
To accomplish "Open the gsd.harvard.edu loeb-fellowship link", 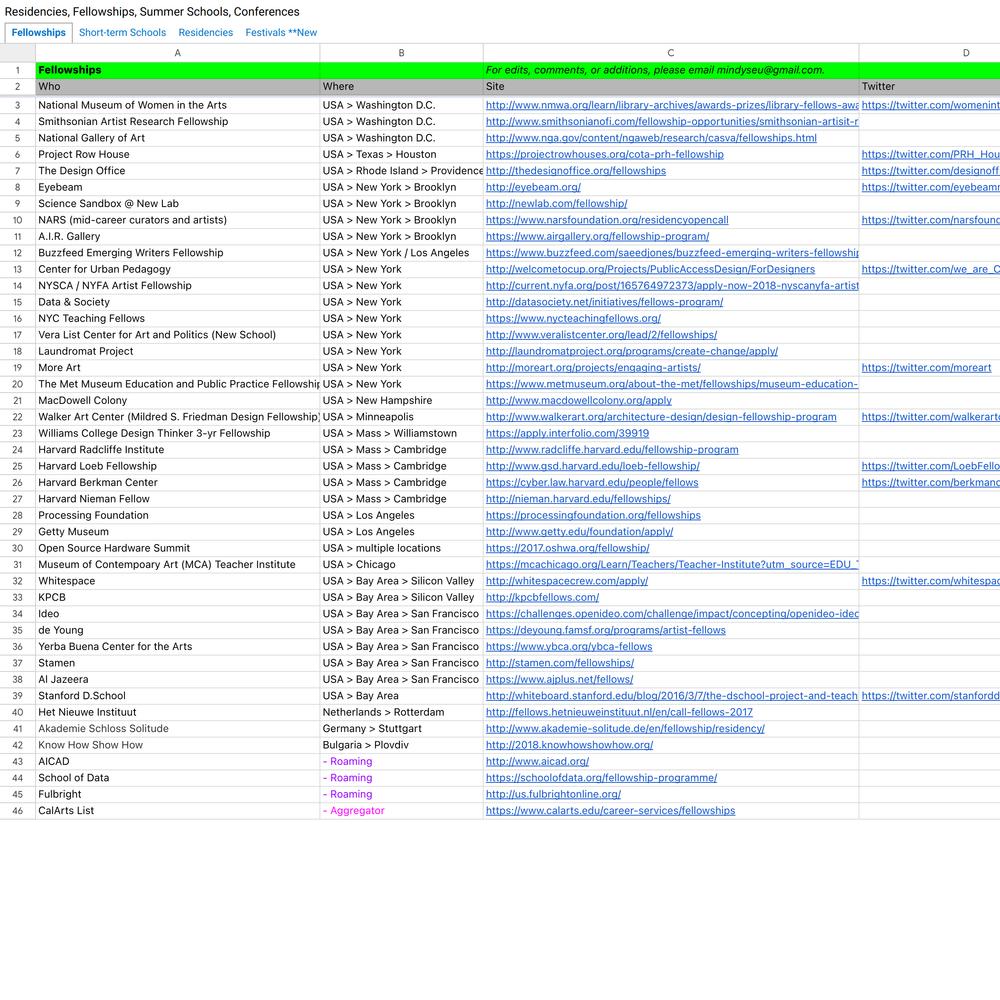I will pos(592,466).
